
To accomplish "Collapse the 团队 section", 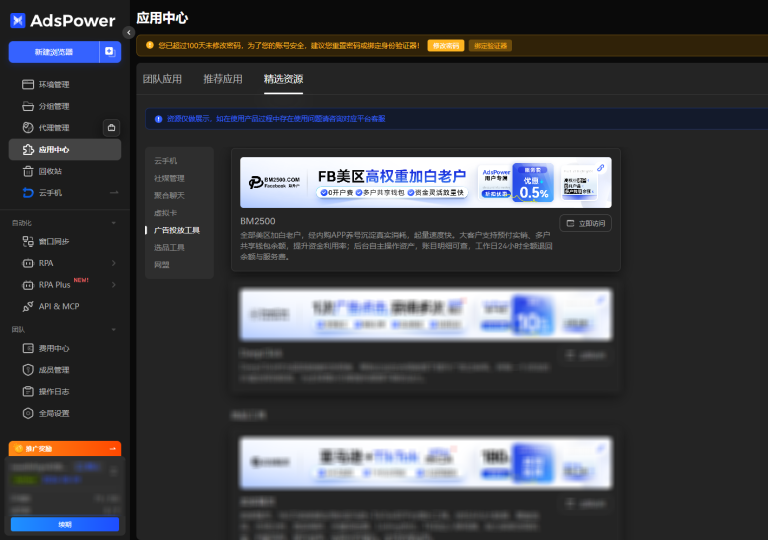I will coord(114,329).
